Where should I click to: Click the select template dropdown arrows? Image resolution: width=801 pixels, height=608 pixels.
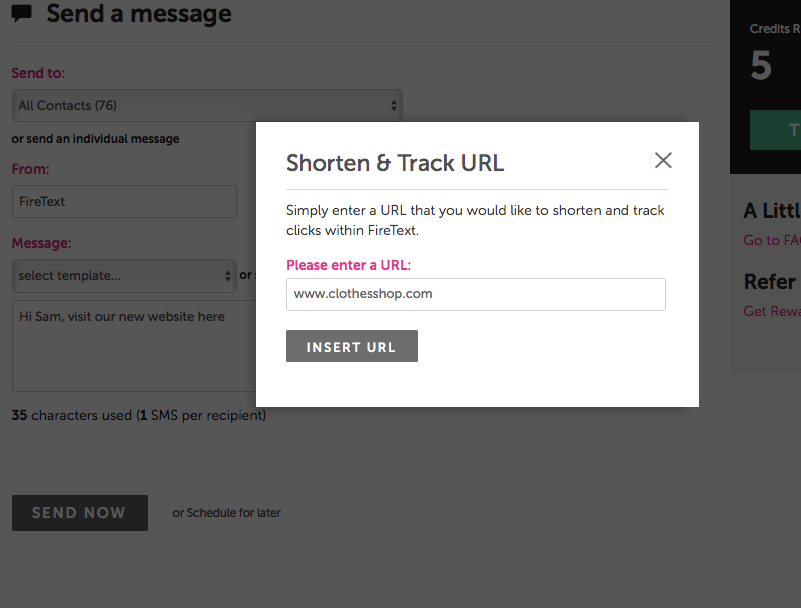pyautogui.click(x=228, y=276)
